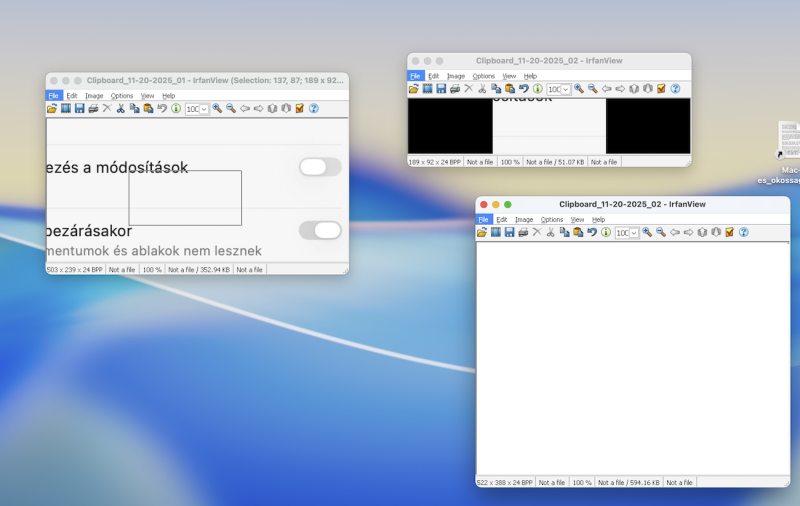This screenshot has width=800, height=506.
Task: Click '522 x 388 x 24 BPP' status entry
Action: 505,482
